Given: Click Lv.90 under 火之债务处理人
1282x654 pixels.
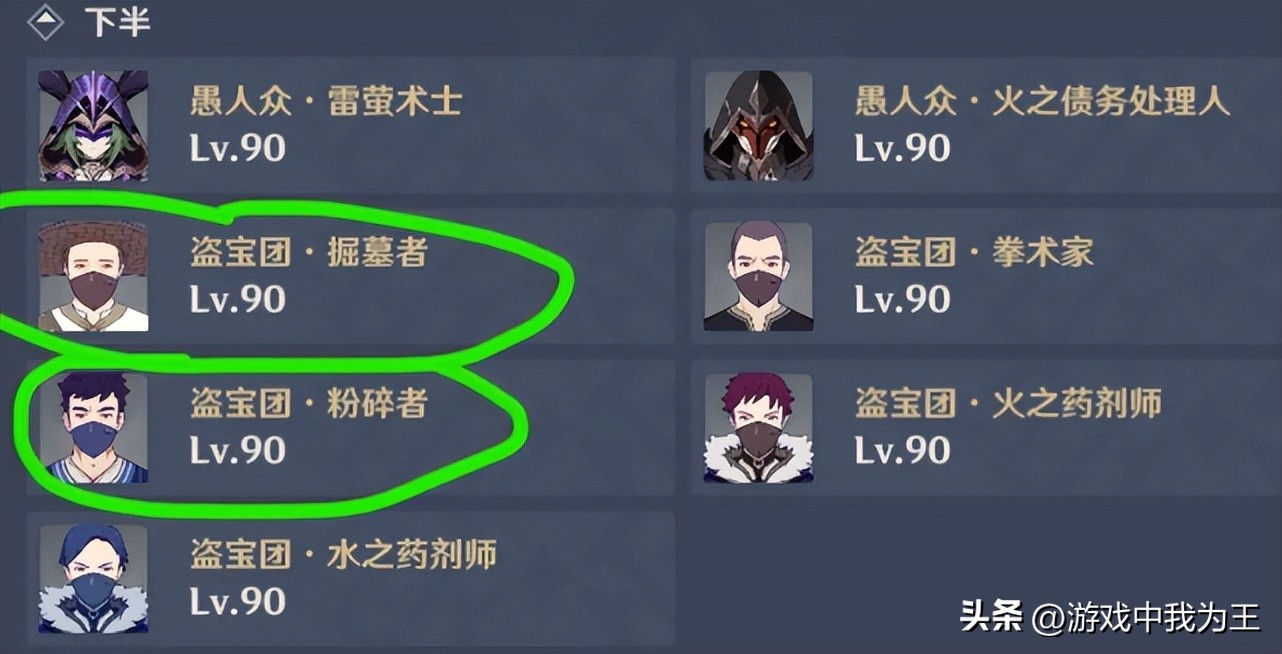Looking at the screenshot, I should point(903,148).
